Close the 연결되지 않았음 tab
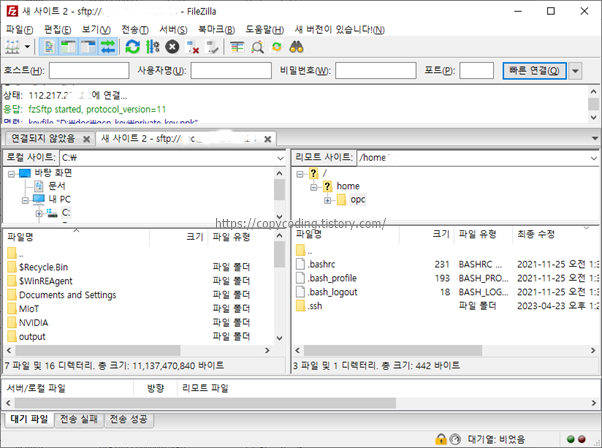The image size is (602, 448). (x=87, y=139)
